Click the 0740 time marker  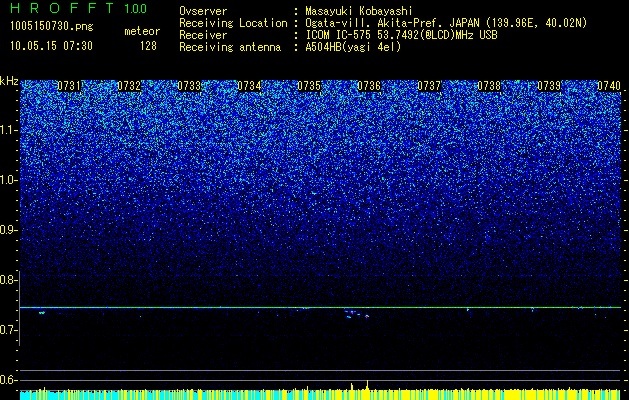tap(609, 86)
